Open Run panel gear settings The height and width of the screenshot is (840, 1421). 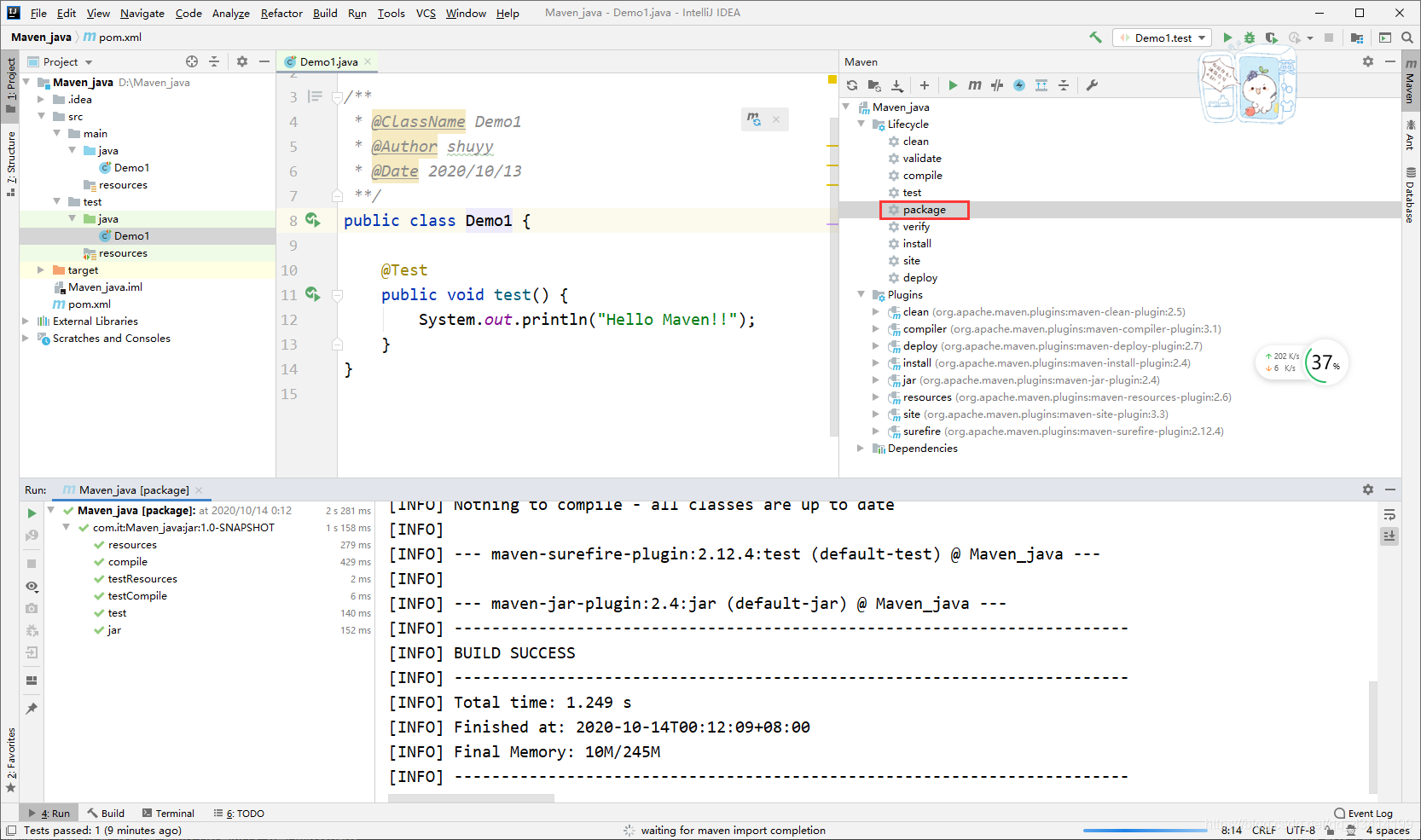tap(1368, 490)
